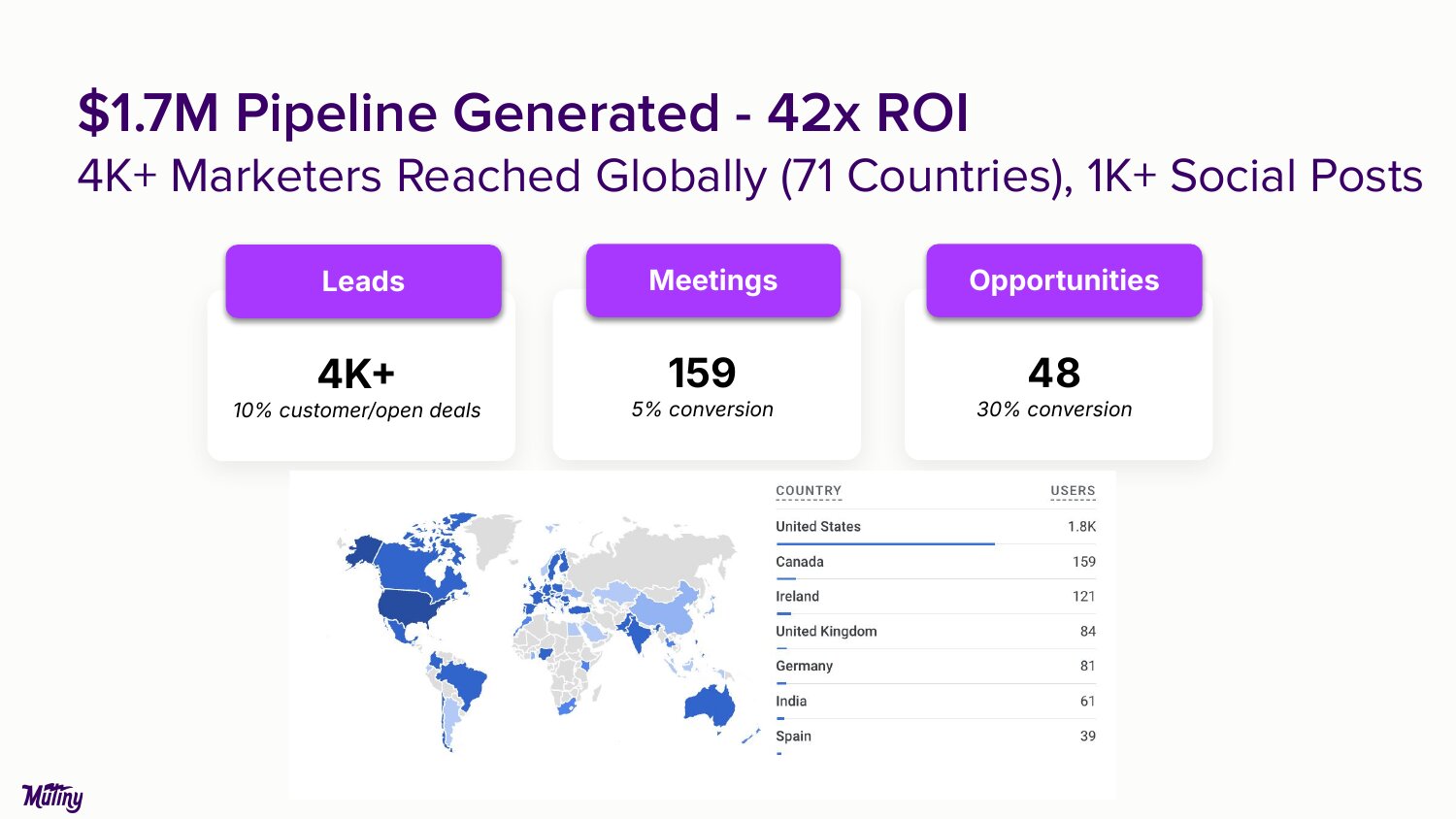This screenshot has height=819, width=1456.
Task: Click the 121 users value
Action: [1084, 597]
